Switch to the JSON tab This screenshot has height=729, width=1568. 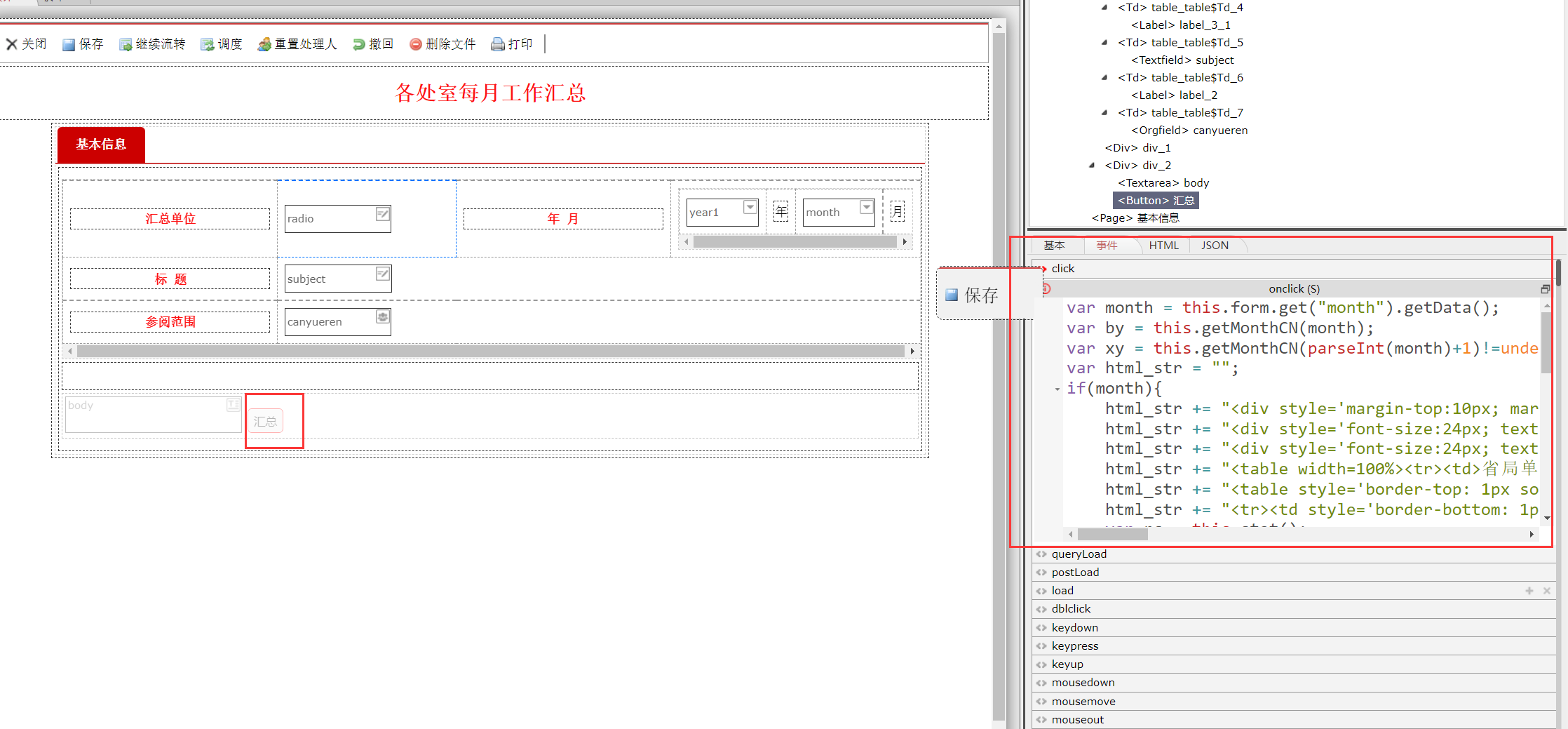[1215, 246]
